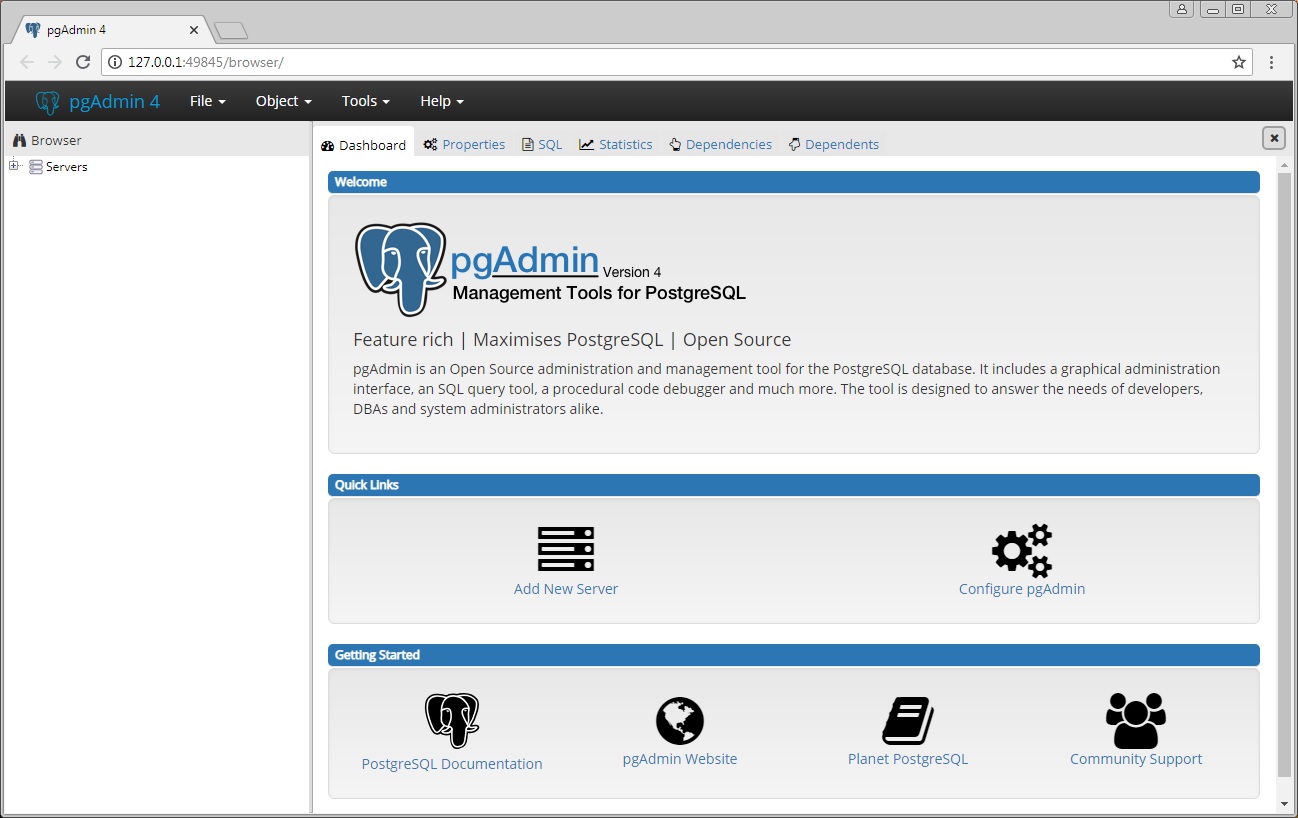Open the Planet PostgreSQL link

pyautogui.click(x=908, y=759)
